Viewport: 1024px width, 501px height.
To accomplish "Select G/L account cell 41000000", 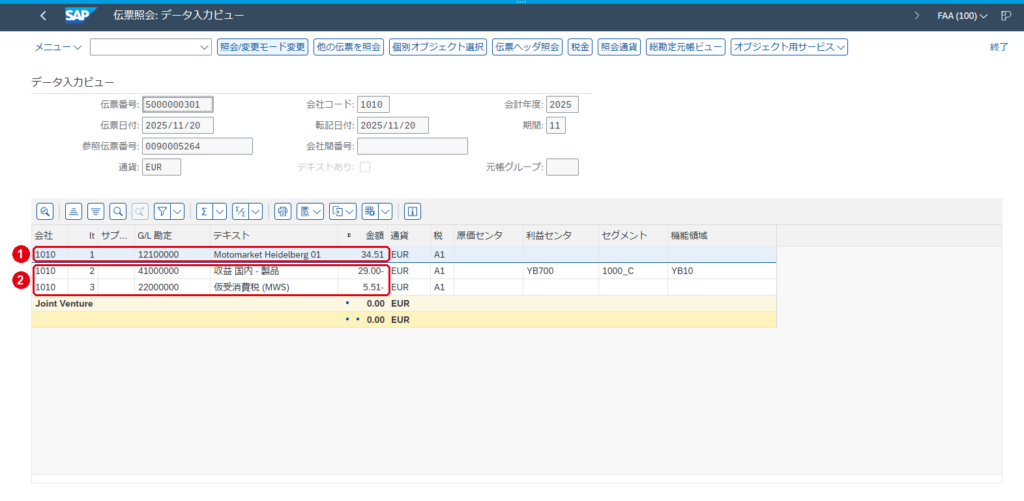I will [x=171, y=270].
